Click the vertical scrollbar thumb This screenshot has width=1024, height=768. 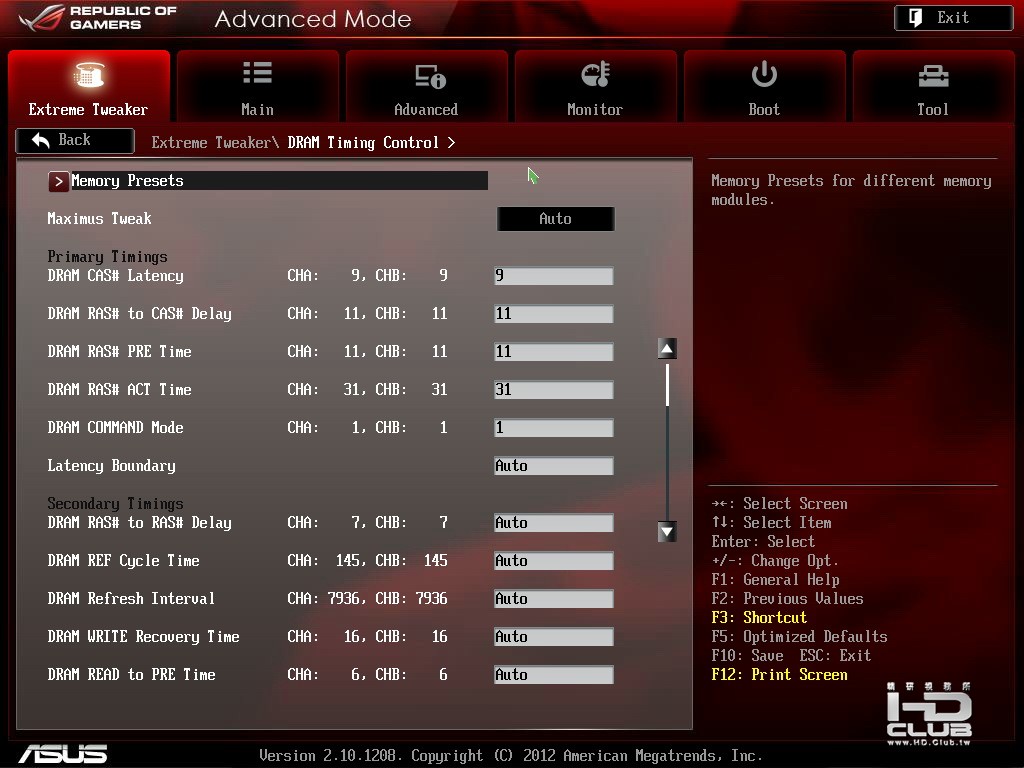[x=667, y=385]
